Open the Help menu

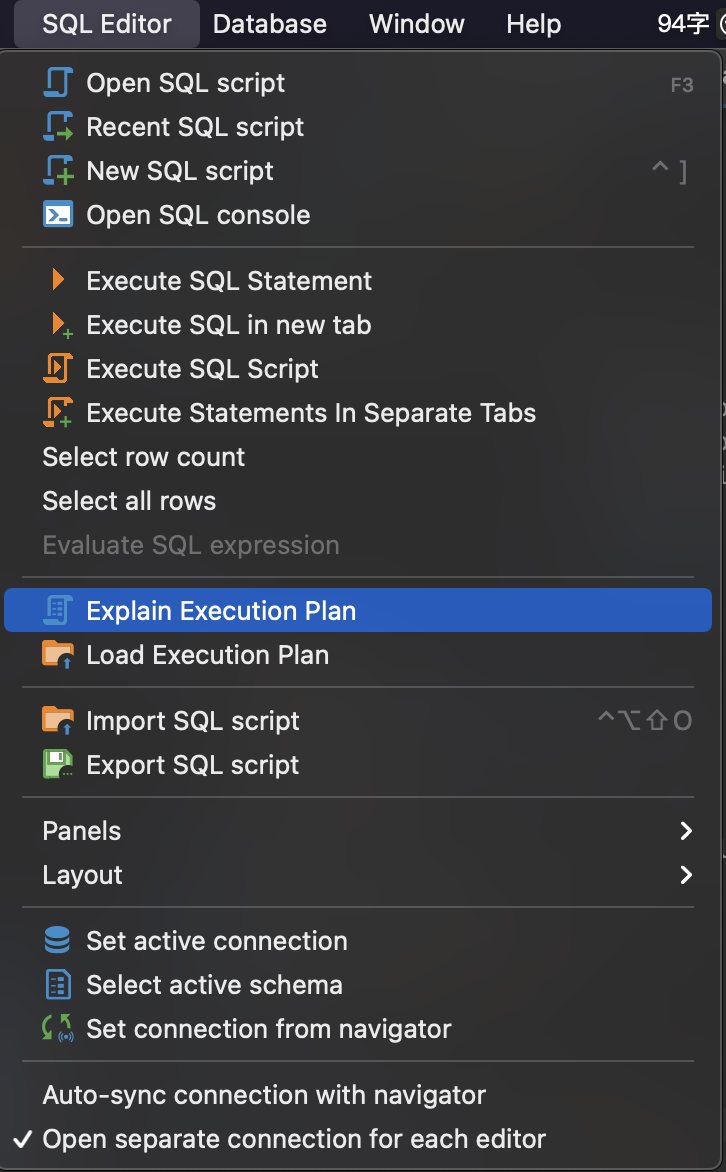pyautogui.click(x=533, y=24)
